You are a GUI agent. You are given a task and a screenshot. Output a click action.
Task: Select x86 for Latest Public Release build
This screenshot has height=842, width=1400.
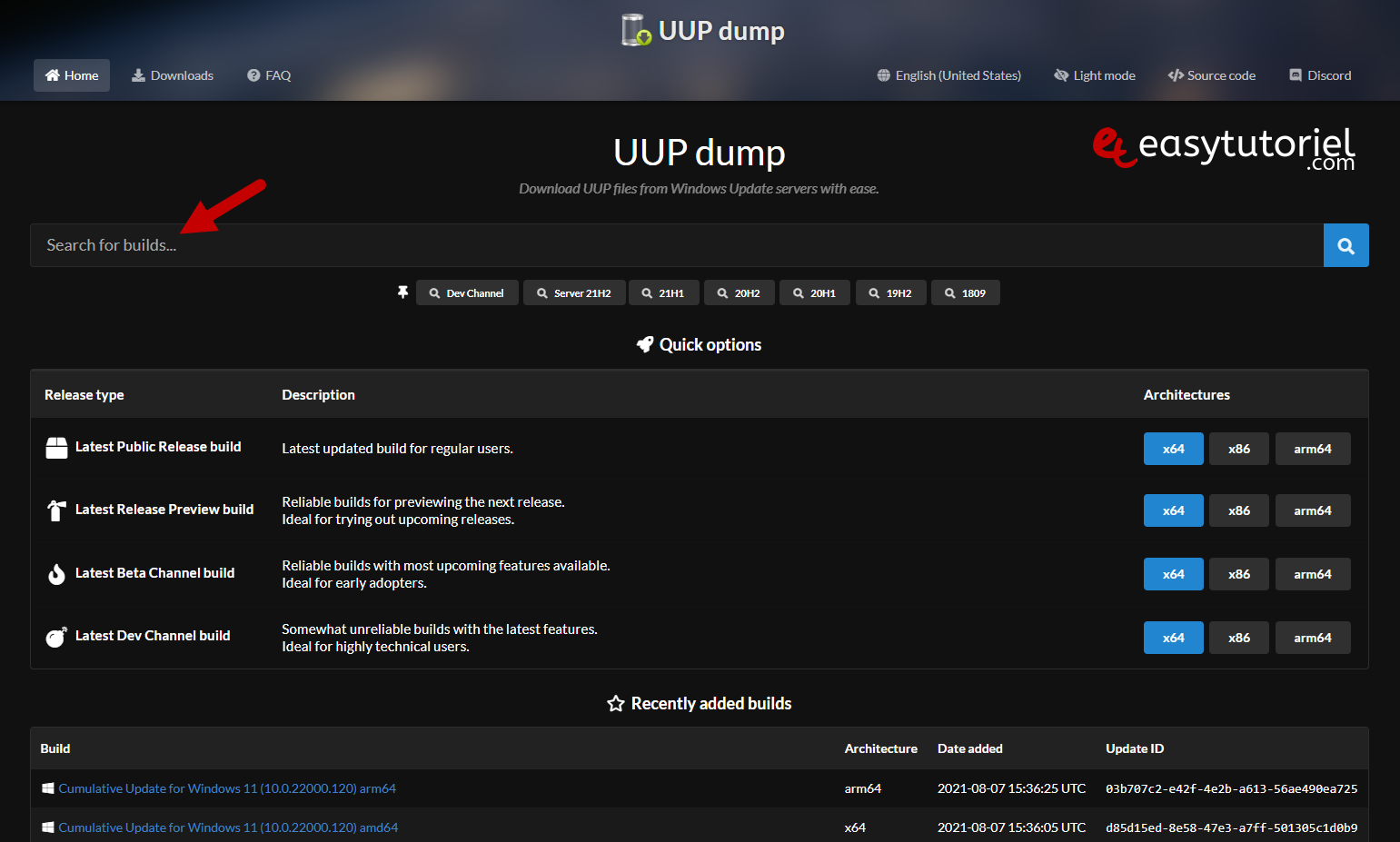[1239, 449]
